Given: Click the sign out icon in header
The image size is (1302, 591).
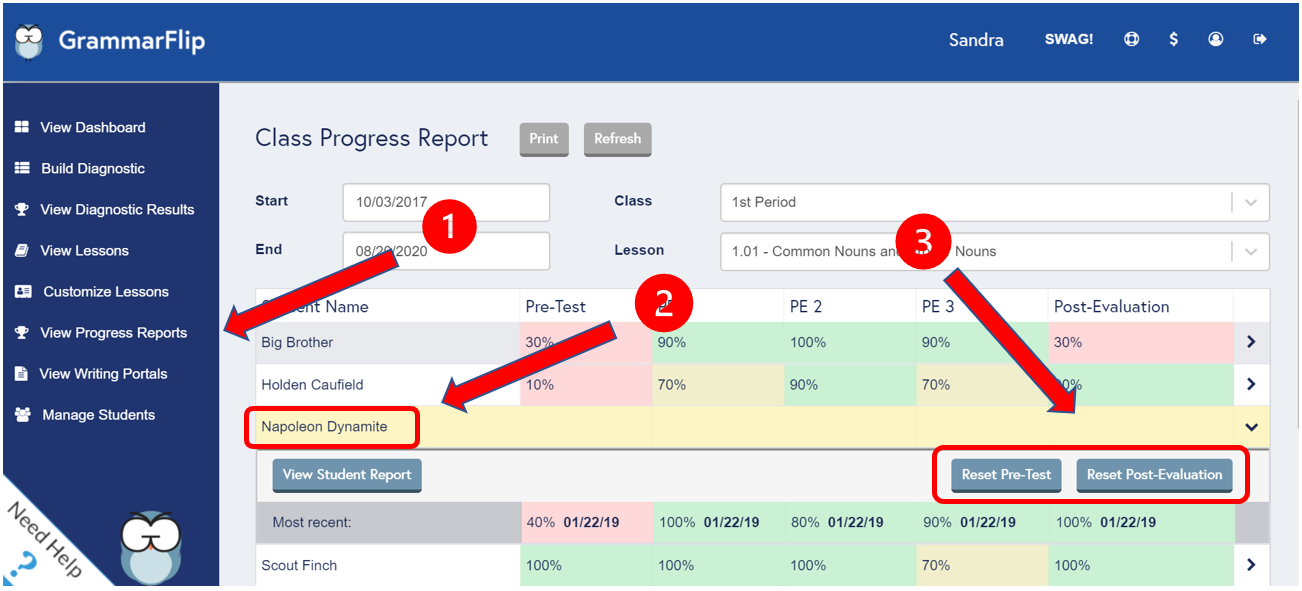Looking at the screenshot, I should [1260, 40].
